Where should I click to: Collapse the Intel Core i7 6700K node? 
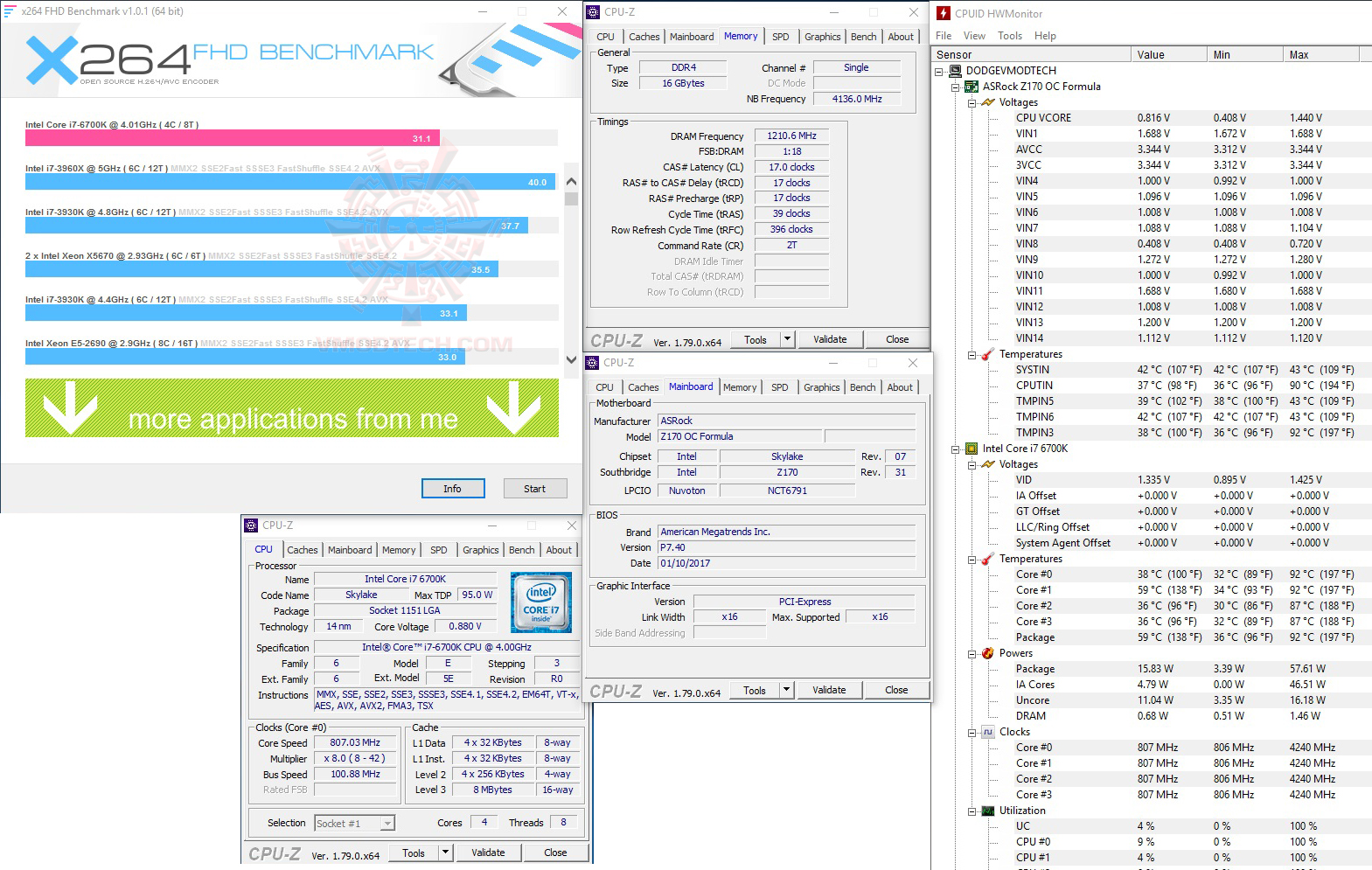[956, 449]
